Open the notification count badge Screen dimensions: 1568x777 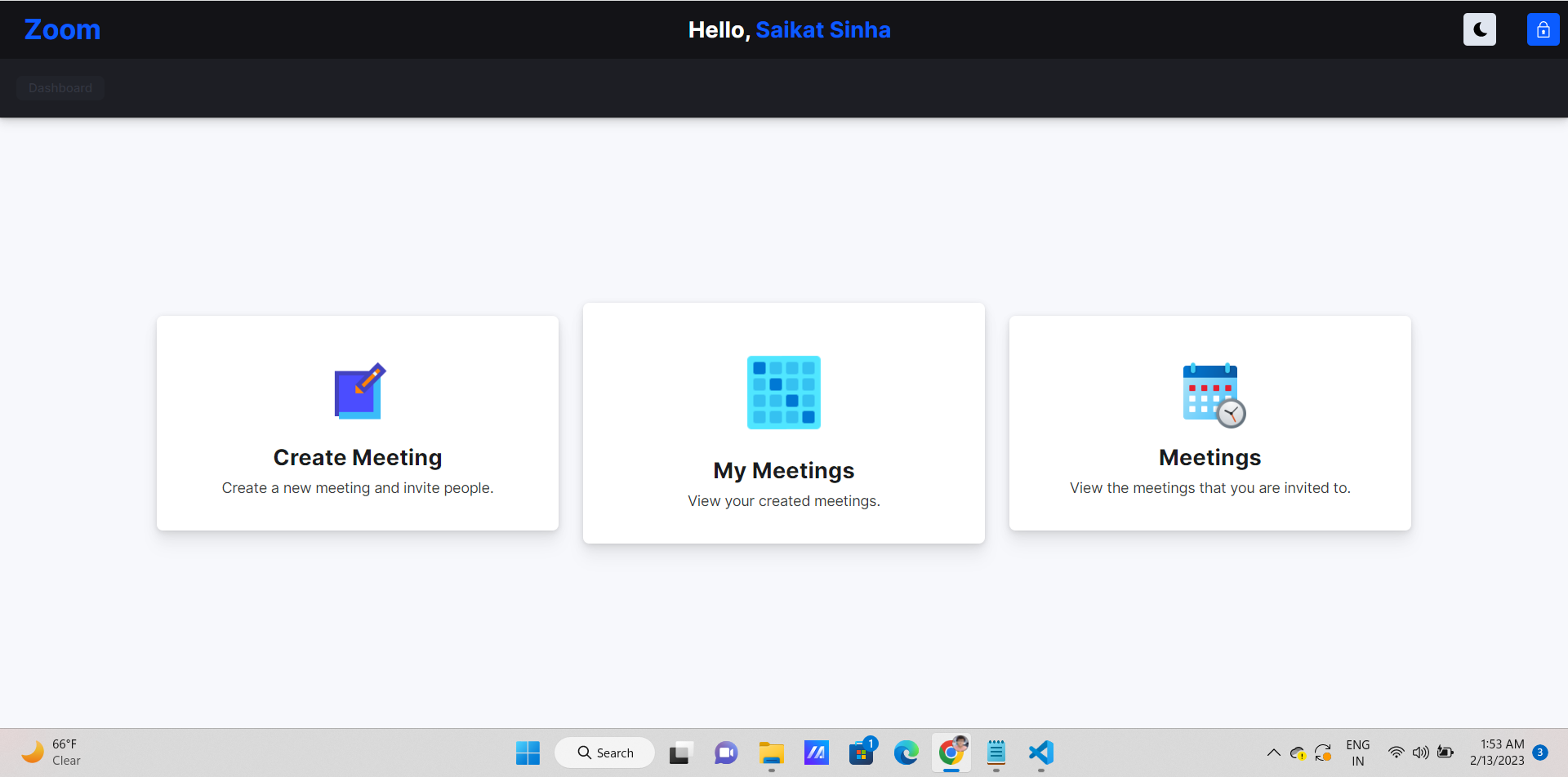point(1540,753)
